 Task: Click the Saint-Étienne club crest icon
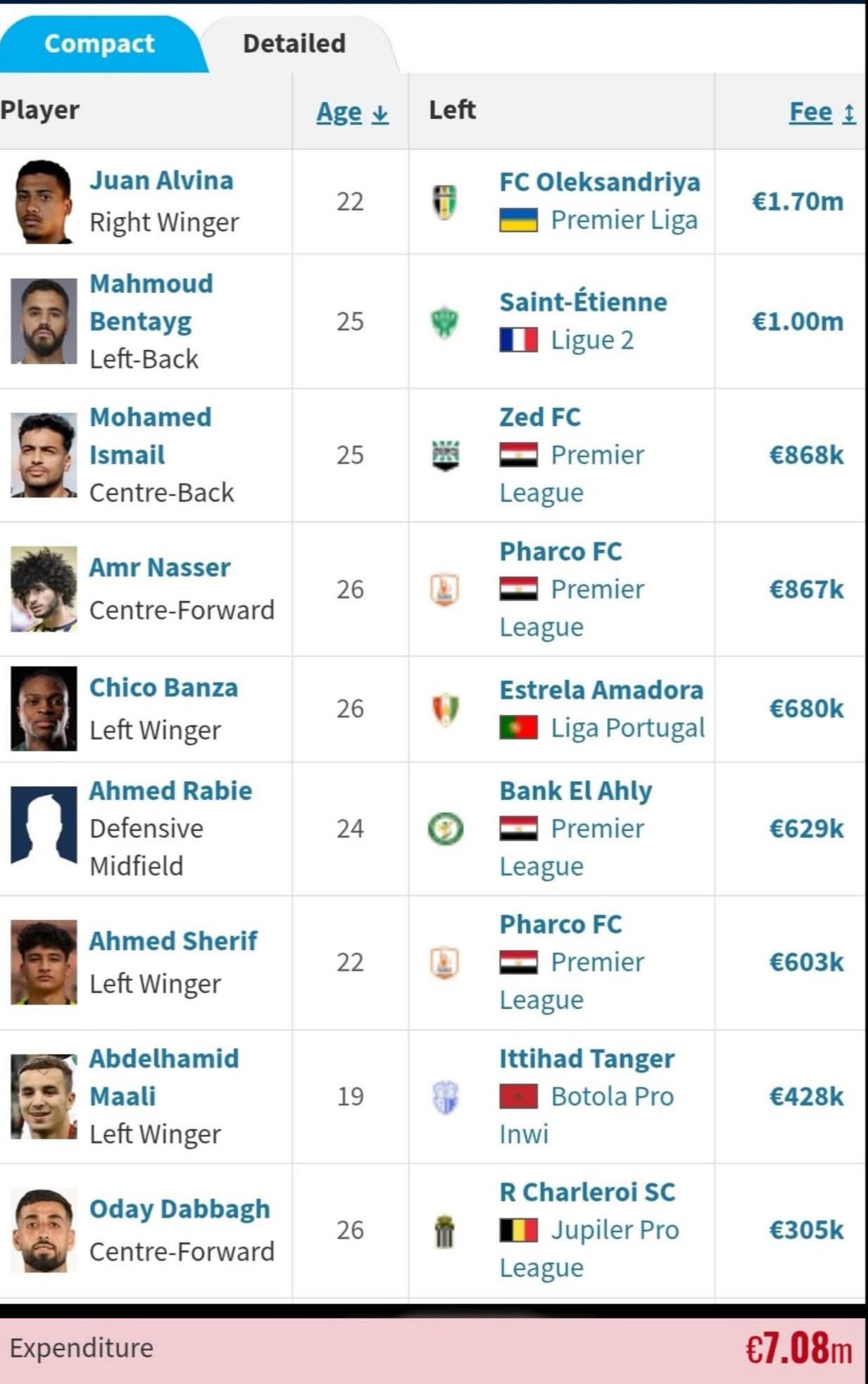pos(444,322)
